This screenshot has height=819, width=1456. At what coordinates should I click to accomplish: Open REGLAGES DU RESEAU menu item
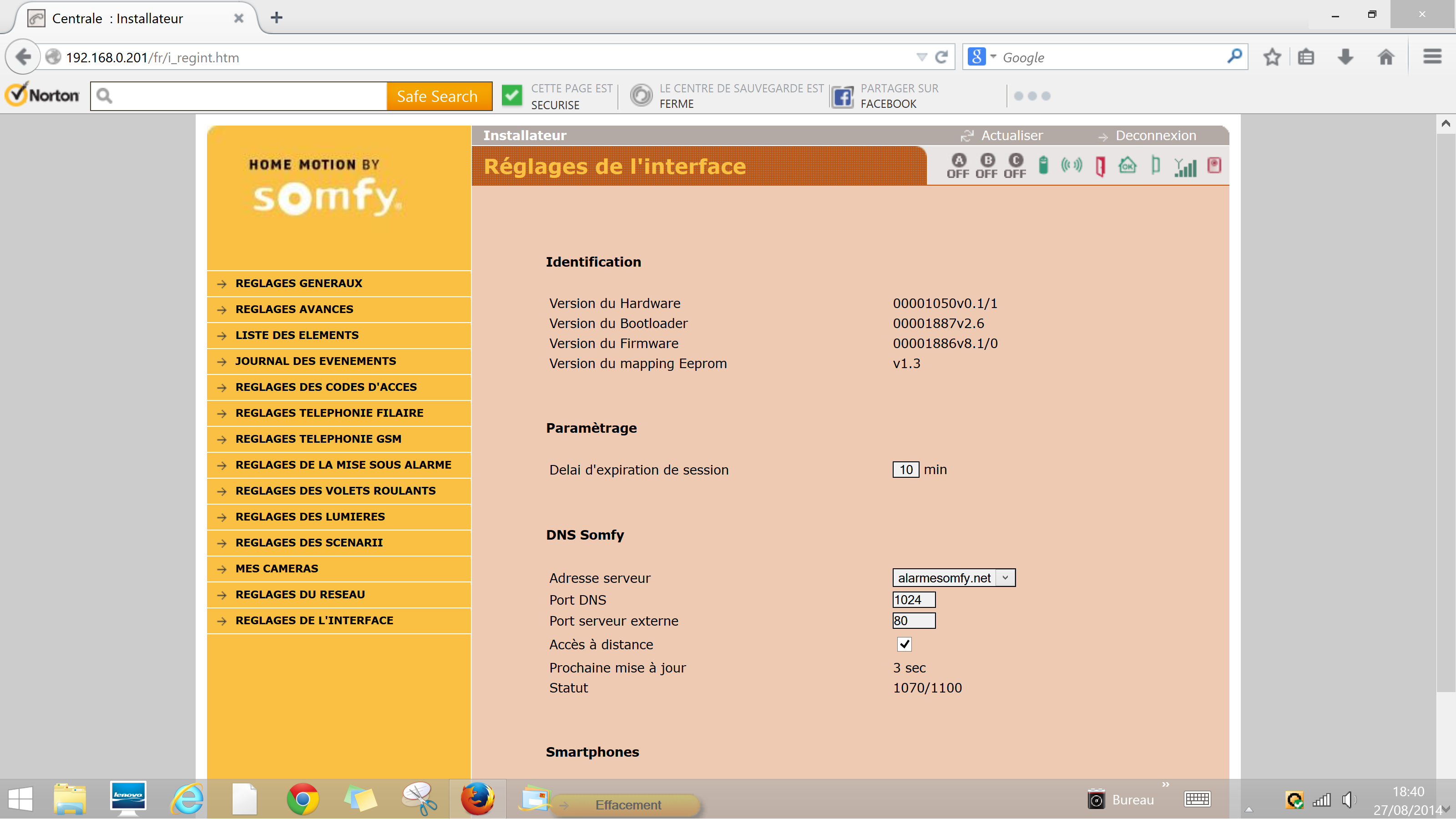coord(300,594)
